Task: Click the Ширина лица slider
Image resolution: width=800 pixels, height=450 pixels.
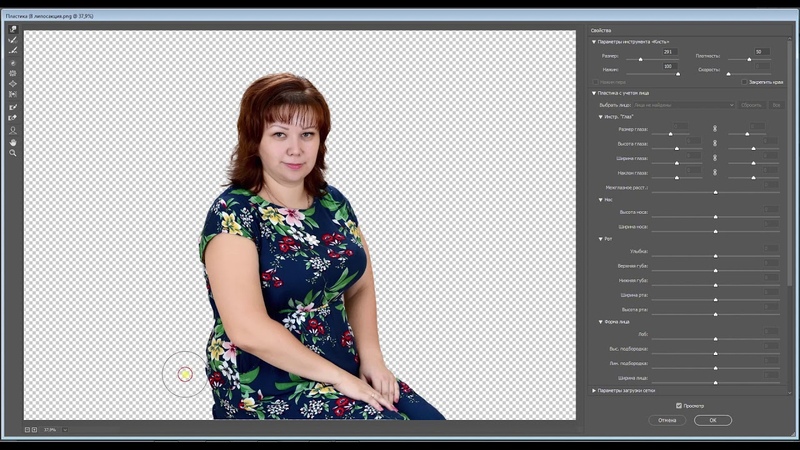Action: (x=715, y=382)
